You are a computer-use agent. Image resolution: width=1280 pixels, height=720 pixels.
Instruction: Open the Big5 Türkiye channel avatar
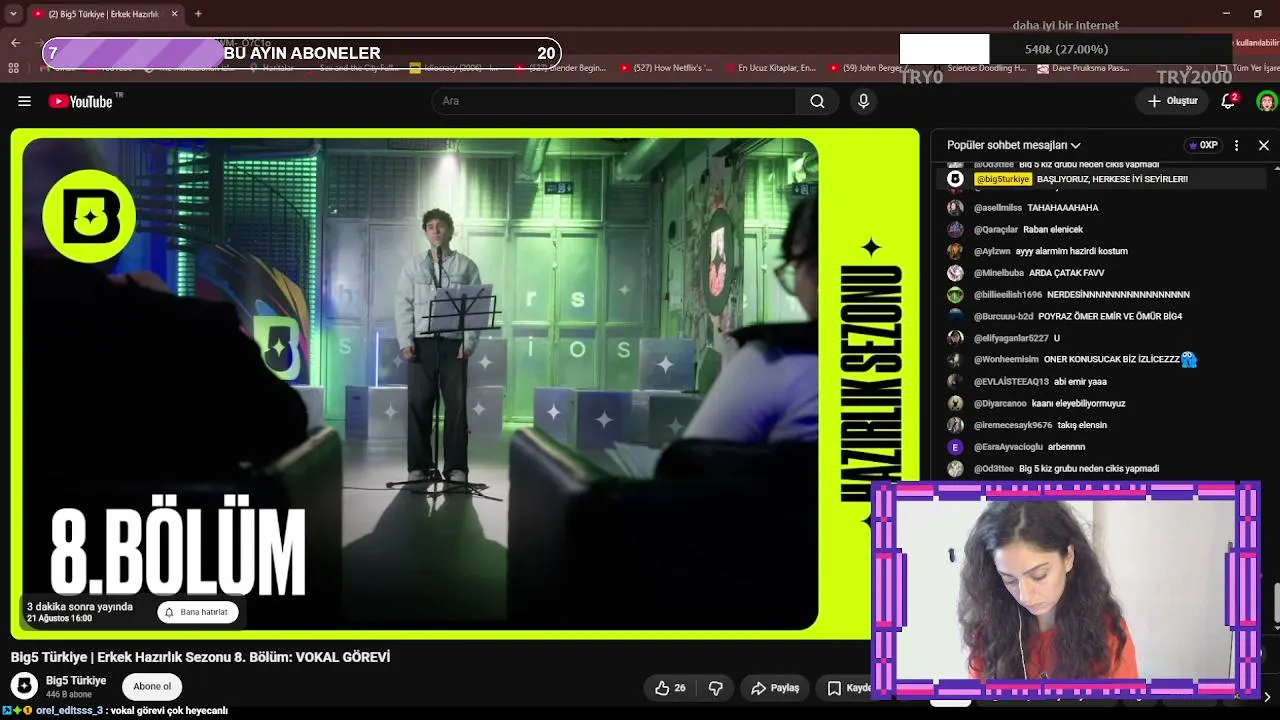pos(24,686)
